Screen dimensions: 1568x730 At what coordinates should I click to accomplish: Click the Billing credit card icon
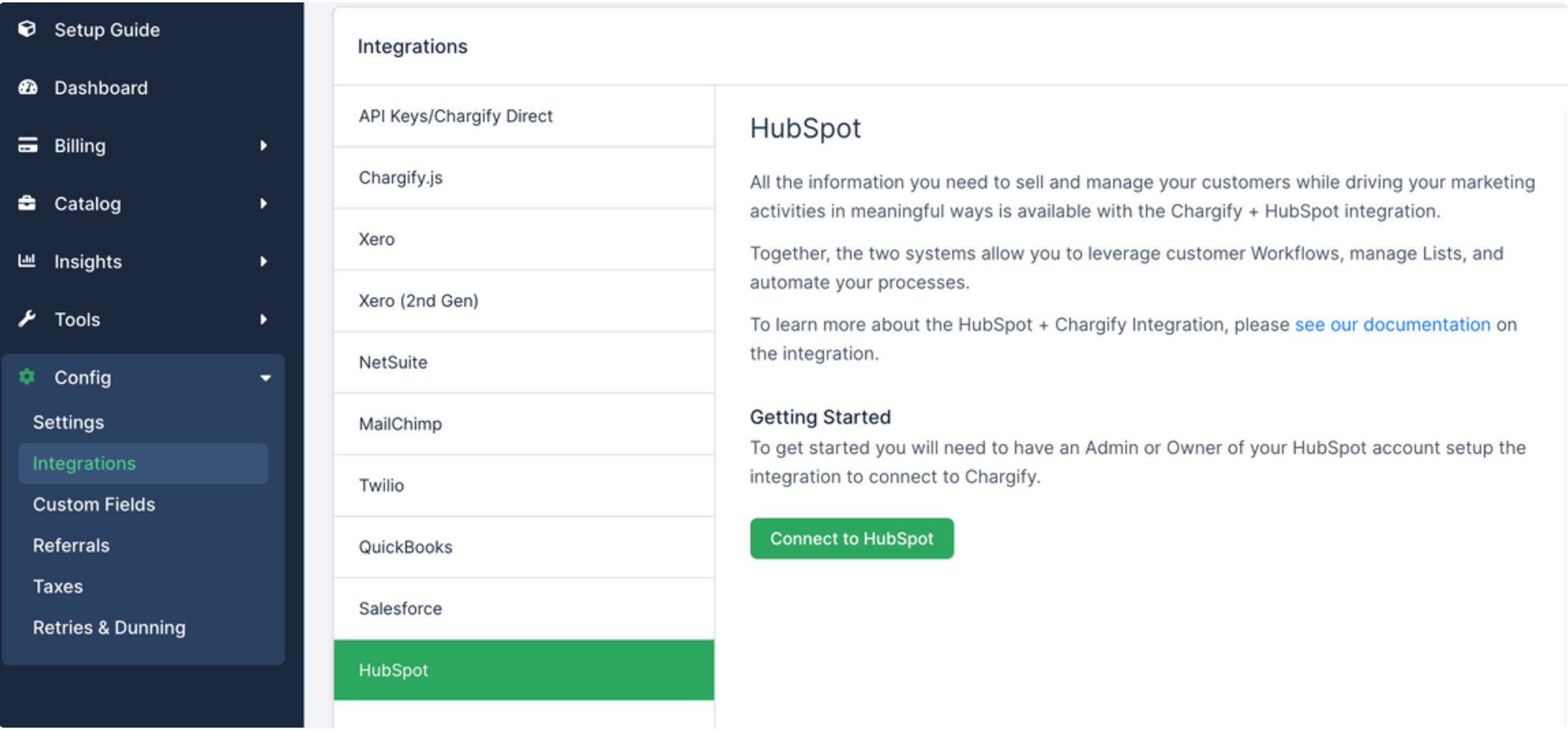tap(28, 145)
